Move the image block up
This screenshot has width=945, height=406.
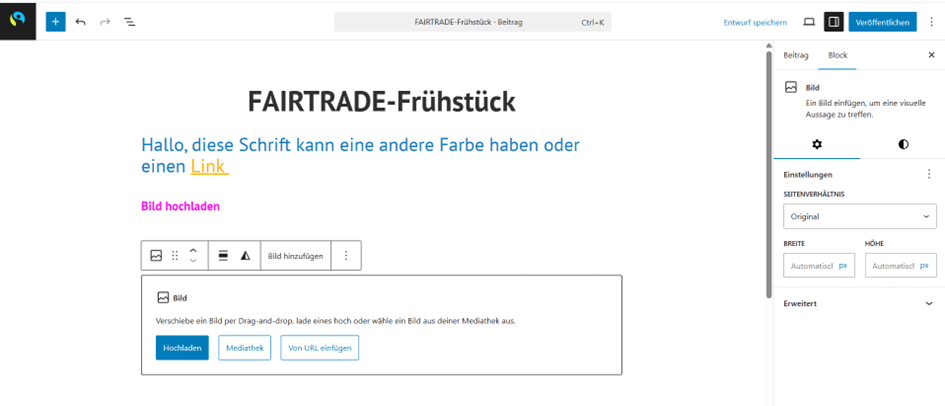193,250
